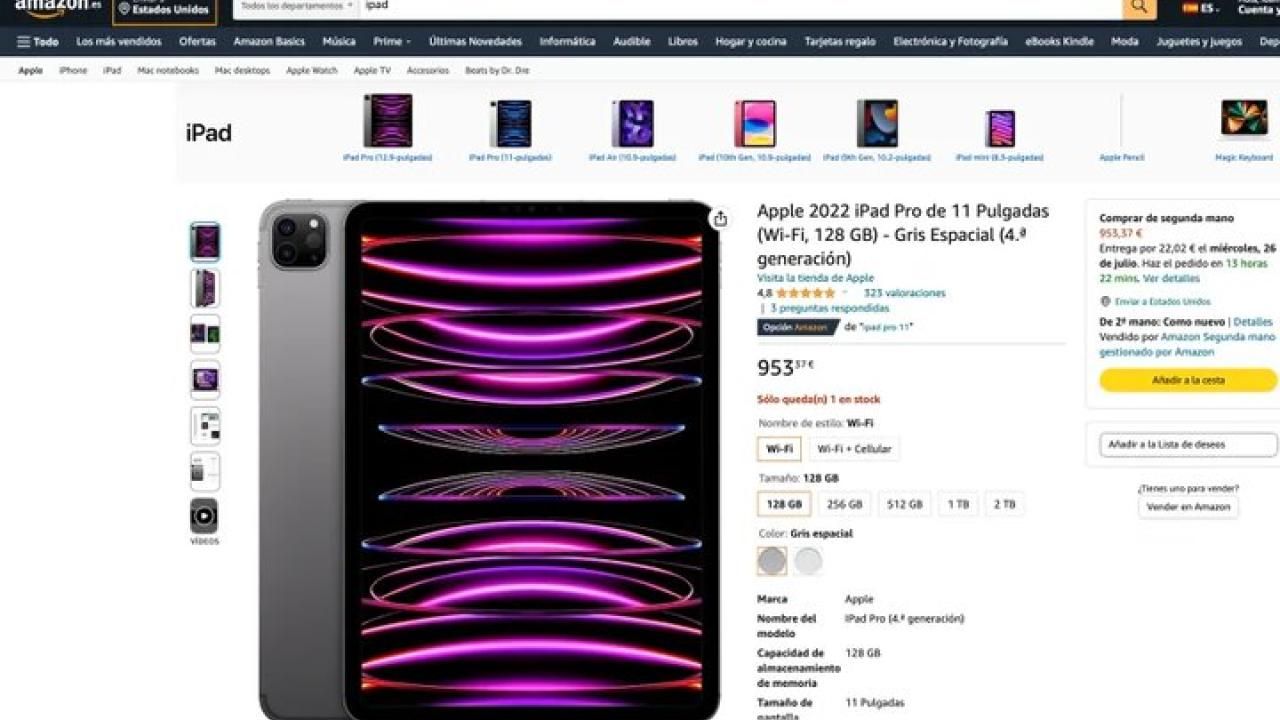The image size is (1280, 720).
Task: Expand rating breakdown arrow beside stars
Action: [845, 293]
